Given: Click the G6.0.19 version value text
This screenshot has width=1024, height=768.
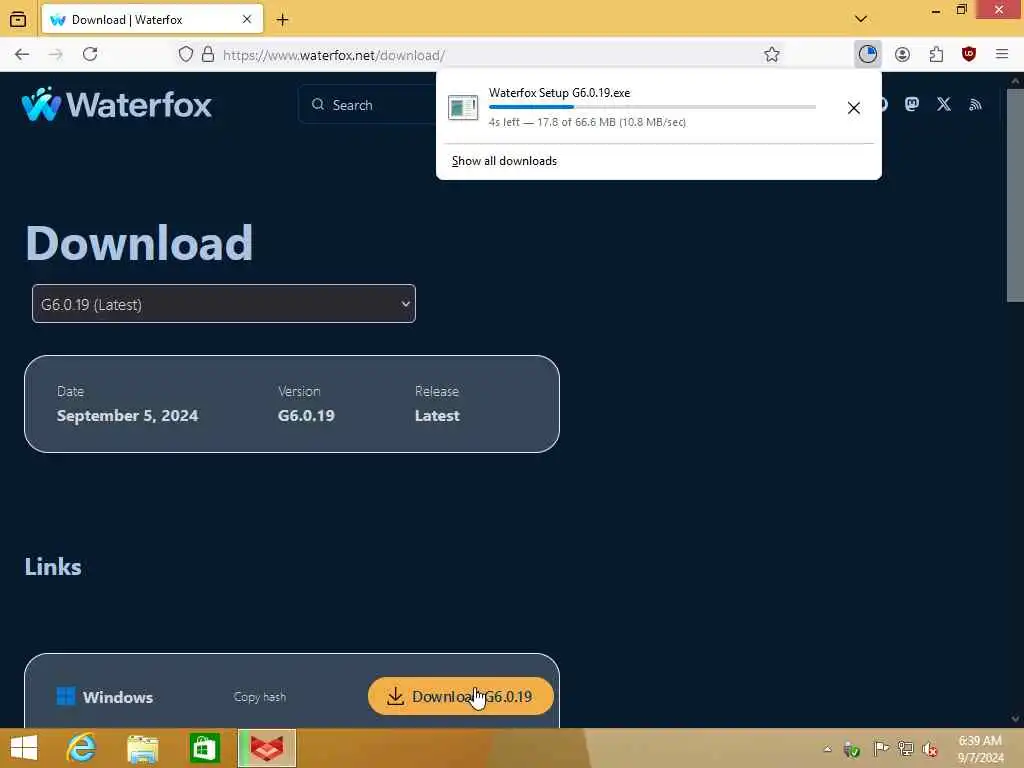Looking at the screenshot, I should (x=306, y=415).
